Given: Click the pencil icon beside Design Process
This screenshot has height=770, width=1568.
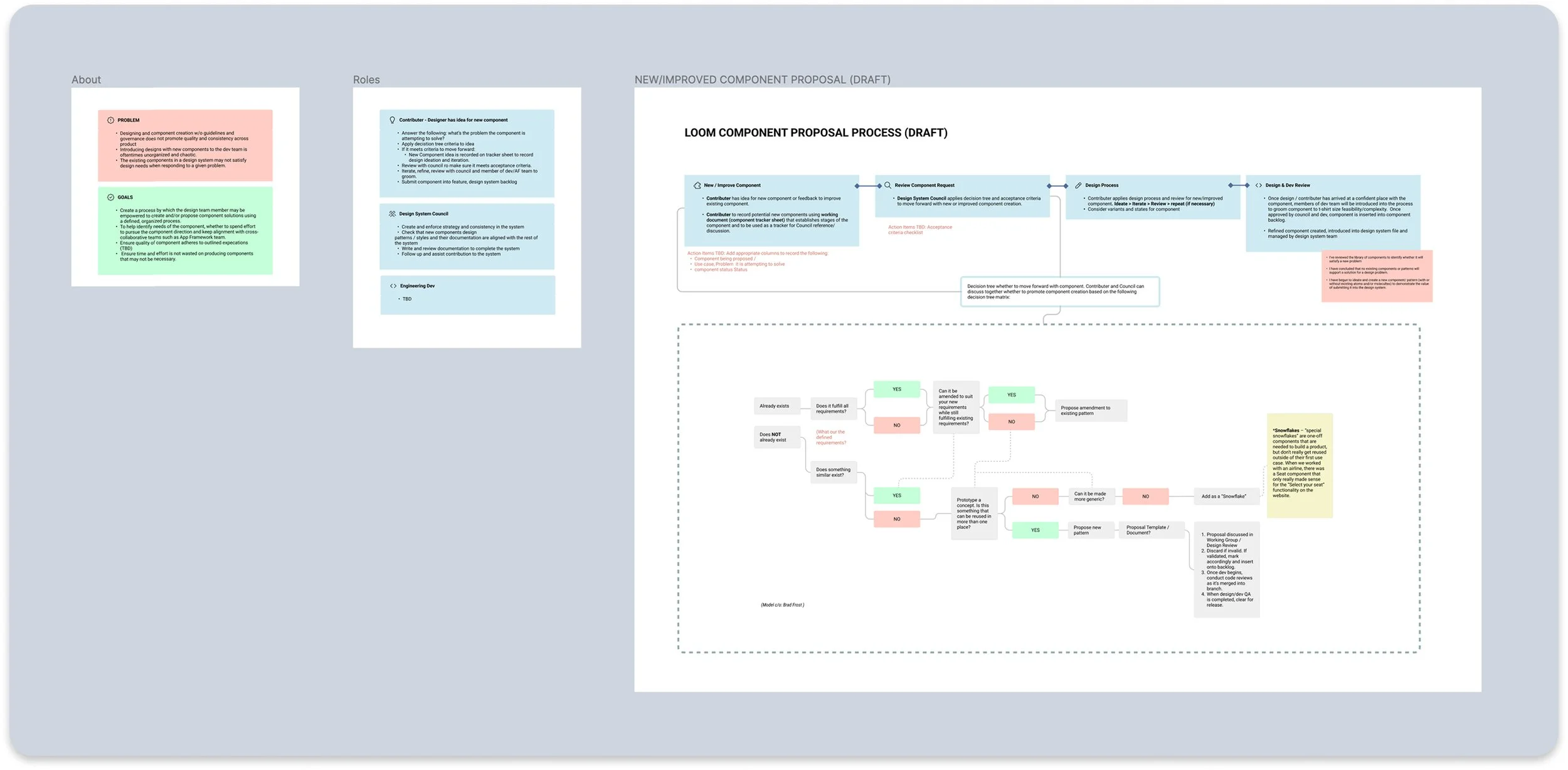Looking at the screenshot, I should pyautogui.click(x=1078, y=186).
